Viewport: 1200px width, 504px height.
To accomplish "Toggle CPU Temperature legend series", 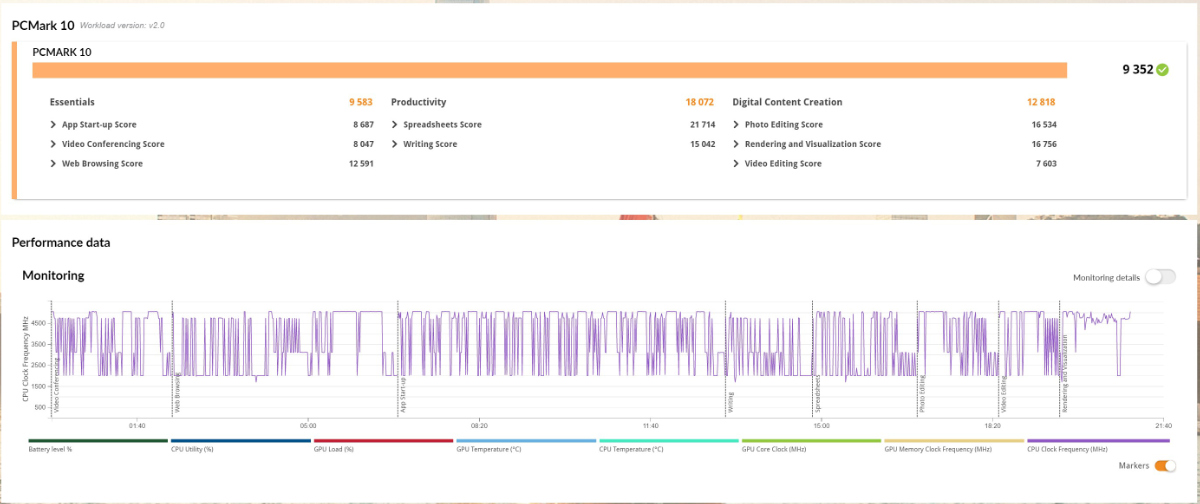I will point(669,445).
